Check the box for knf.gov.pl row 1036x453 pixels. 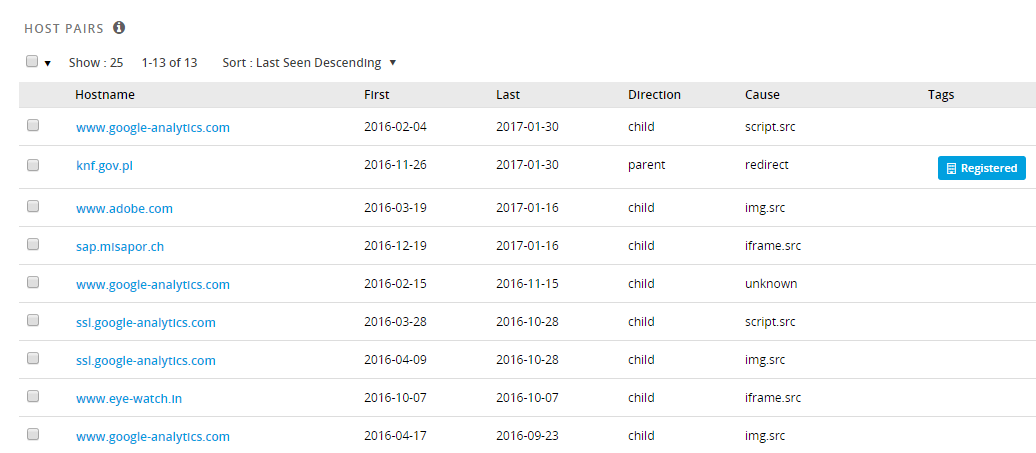click(33, 166)
